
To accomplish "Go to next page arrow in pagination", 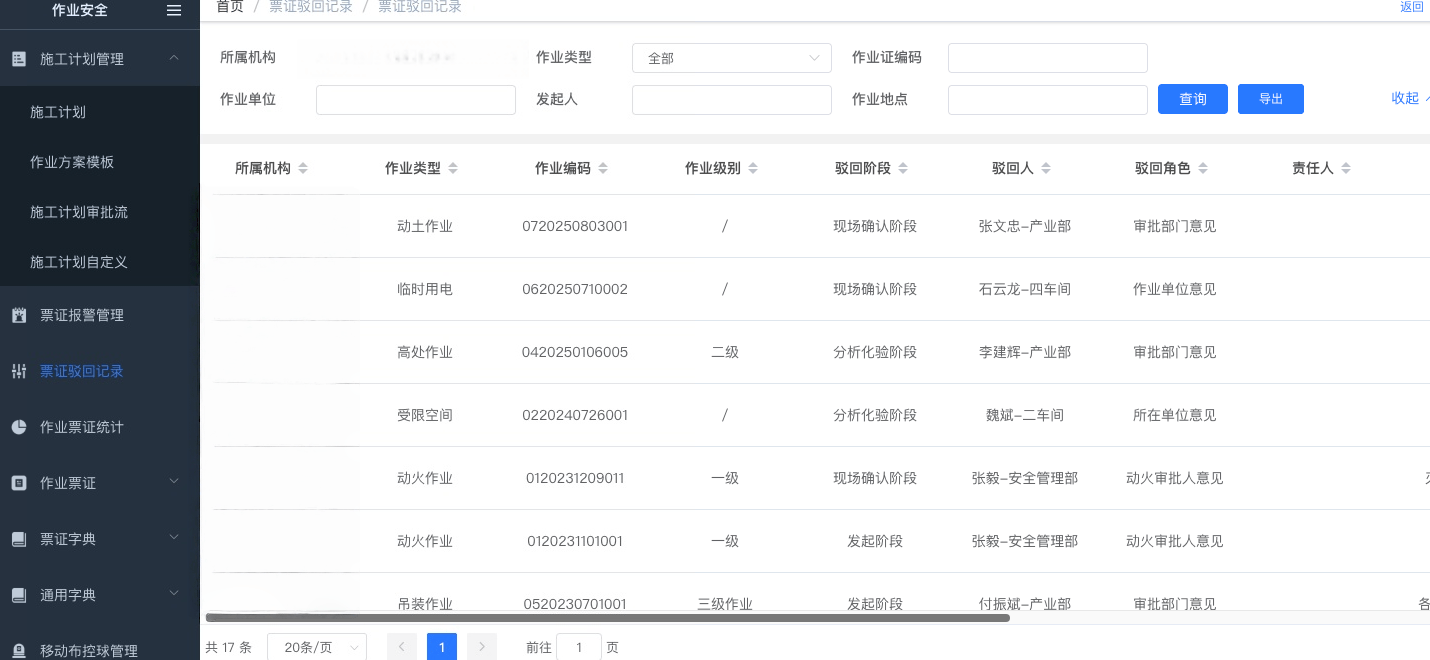I will (482, 647).
